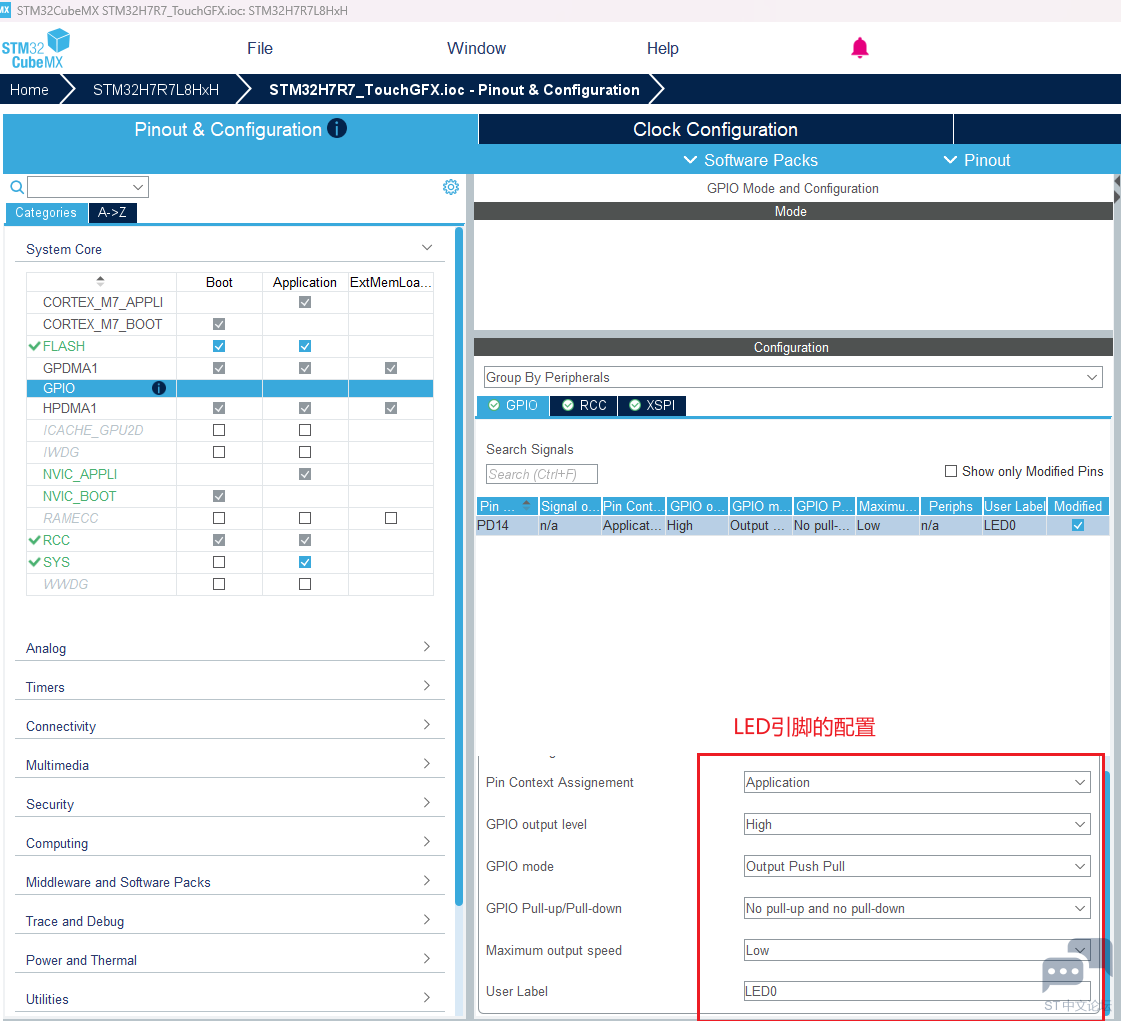The image size is (1121, 1021).
Task: Click the green check icon beside RCC
Action: tap(34, 540)
